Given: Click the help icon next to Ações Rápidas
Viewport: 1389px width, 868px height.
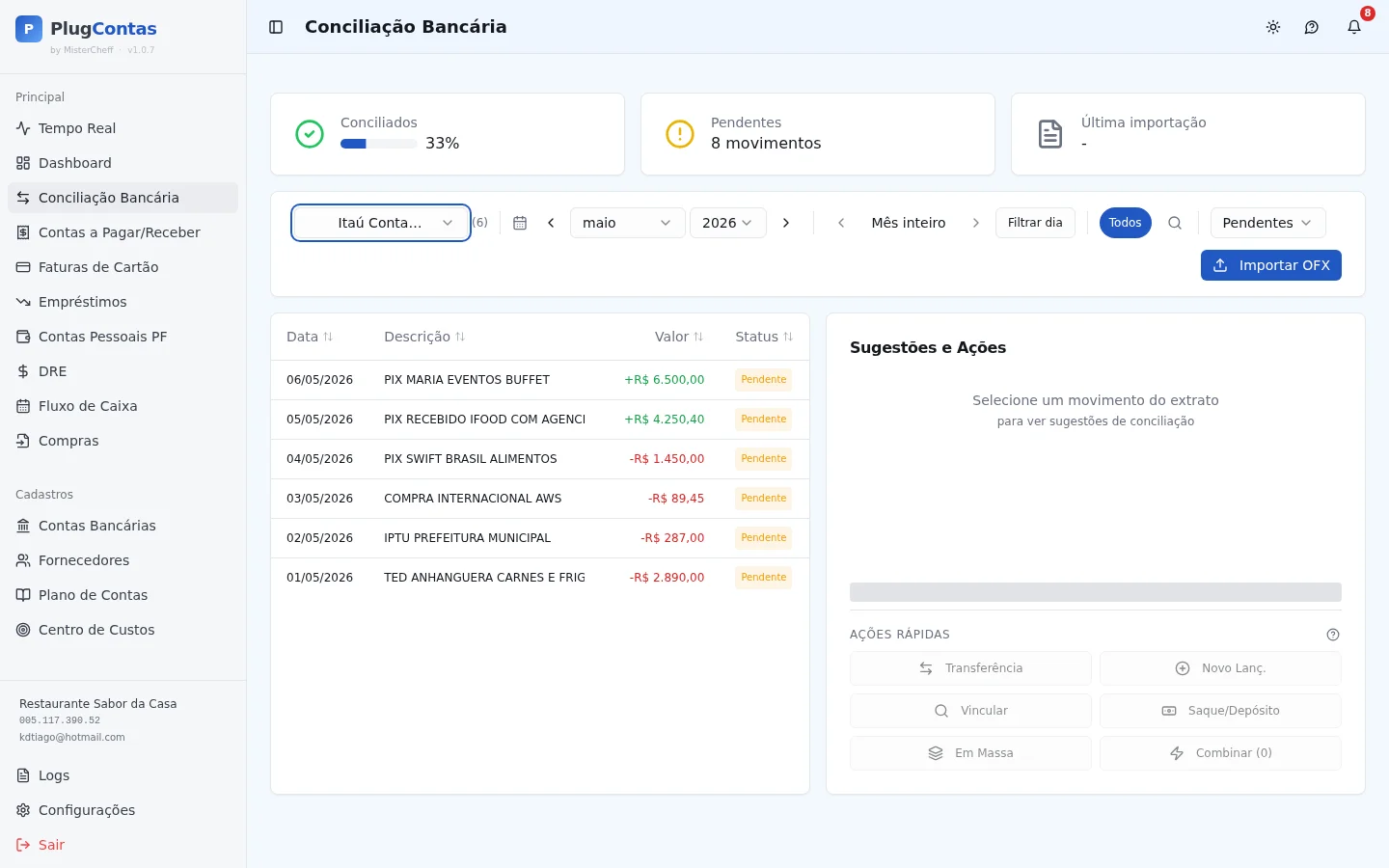Looking at the screenshot, I should pyautogui.click(x=1333, y=635).
